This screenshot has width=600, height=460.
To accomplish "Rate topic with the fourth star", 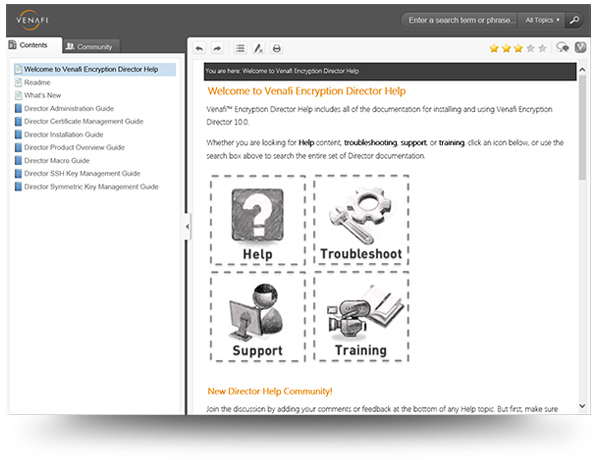I will click(x=531, y=48).
